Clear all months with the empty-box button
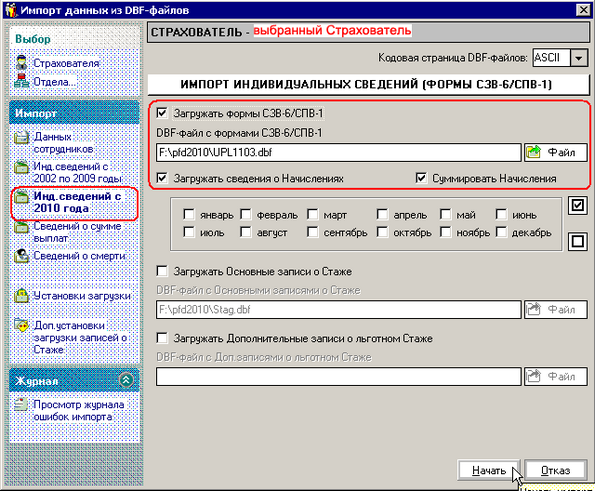The height and width of the screenshot is (491, 595). click(x=578, y=241)
